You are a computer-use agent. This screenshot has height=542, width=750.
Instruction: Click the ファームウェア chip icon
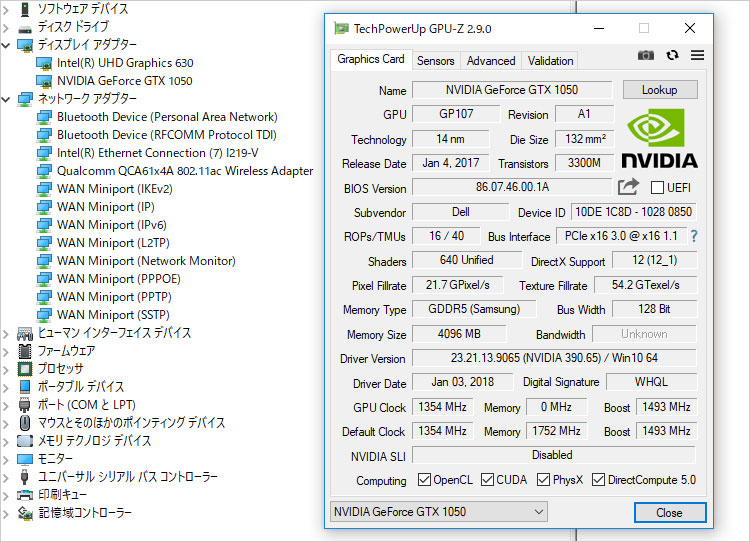[x=25, y=351]
